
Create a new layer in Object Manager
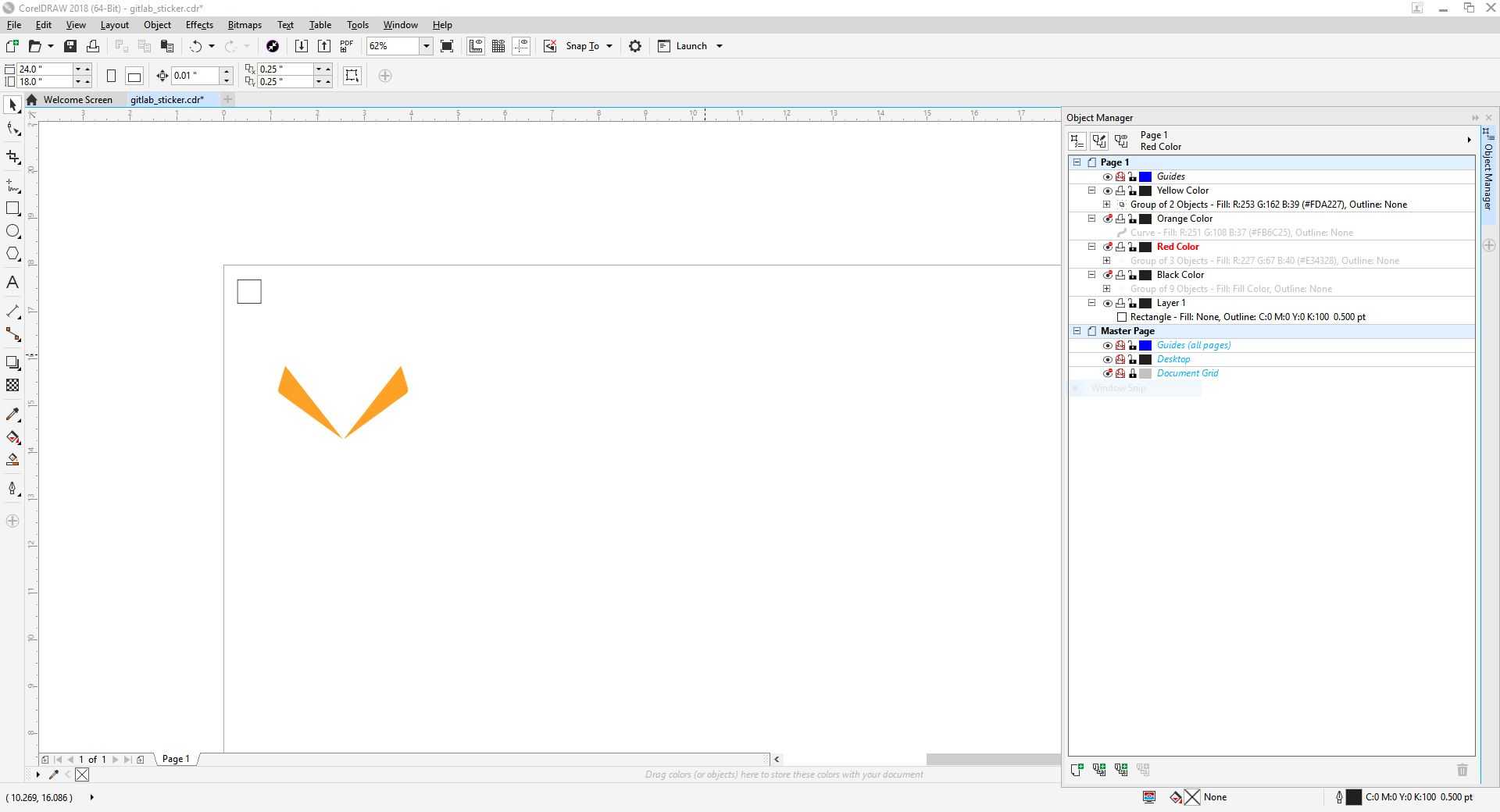click(1077, 770)
